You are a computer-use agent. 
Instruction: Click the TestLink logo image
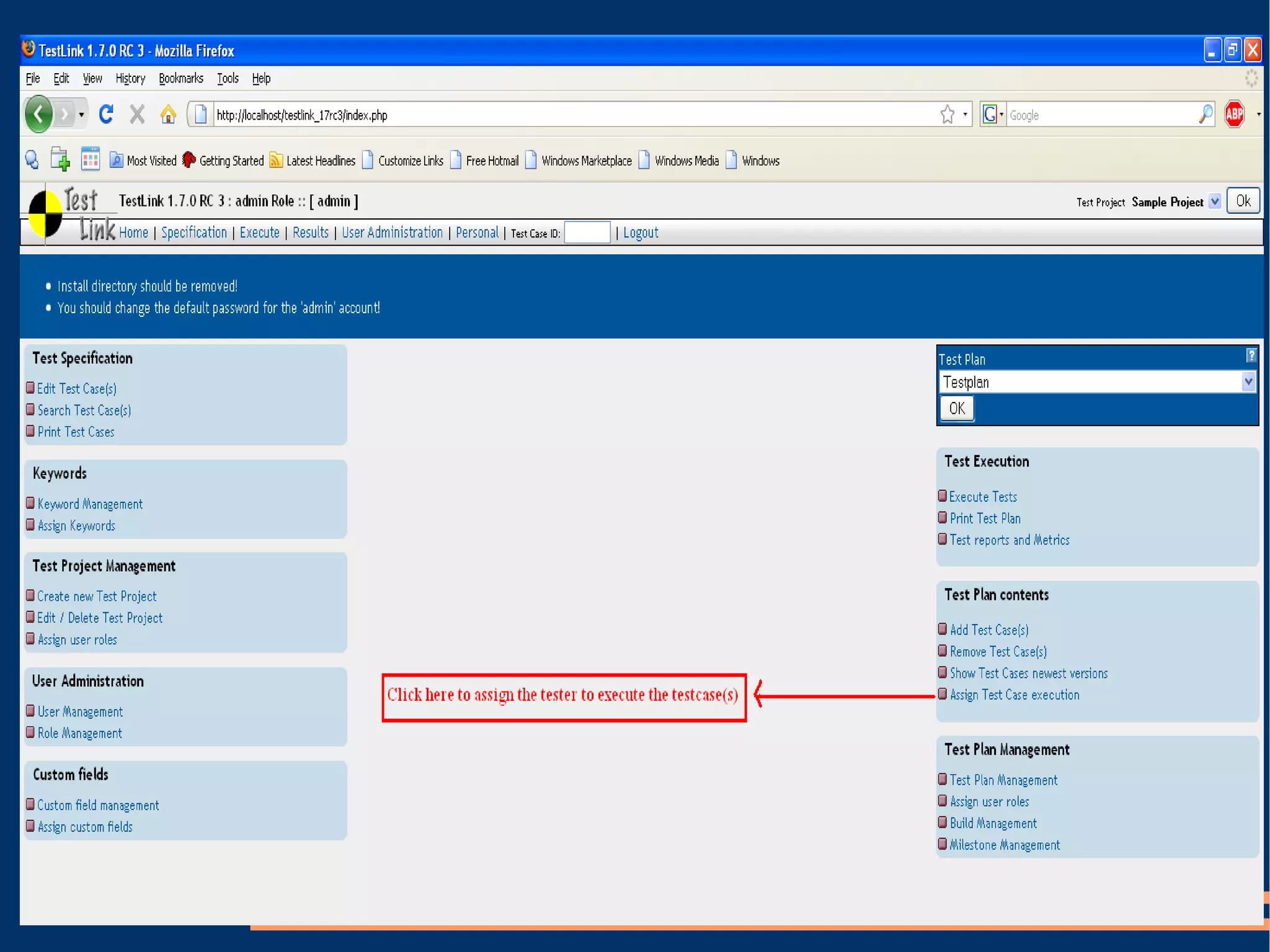coord(71,215)
